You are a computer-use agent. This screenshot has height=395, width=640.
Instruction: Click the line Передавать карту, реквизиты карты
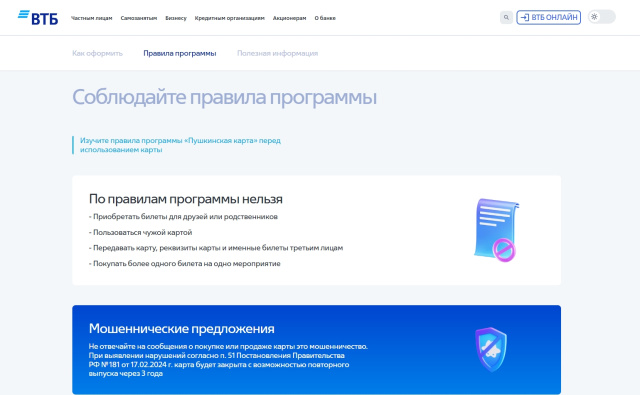(x=216, y=248)
